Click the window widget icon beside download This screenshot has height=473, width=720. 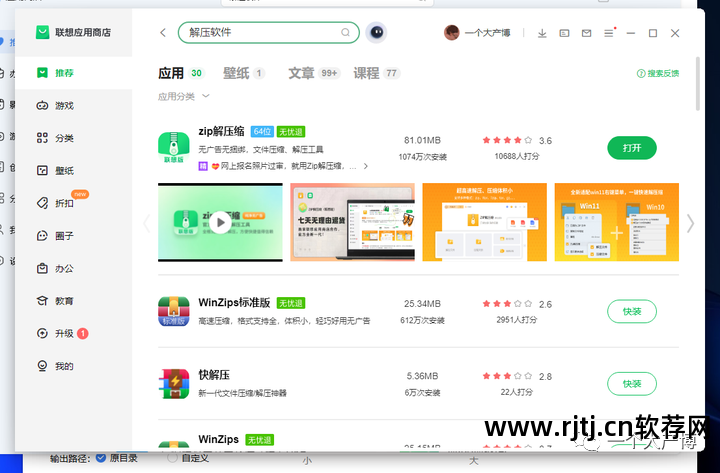coord(564,33)
